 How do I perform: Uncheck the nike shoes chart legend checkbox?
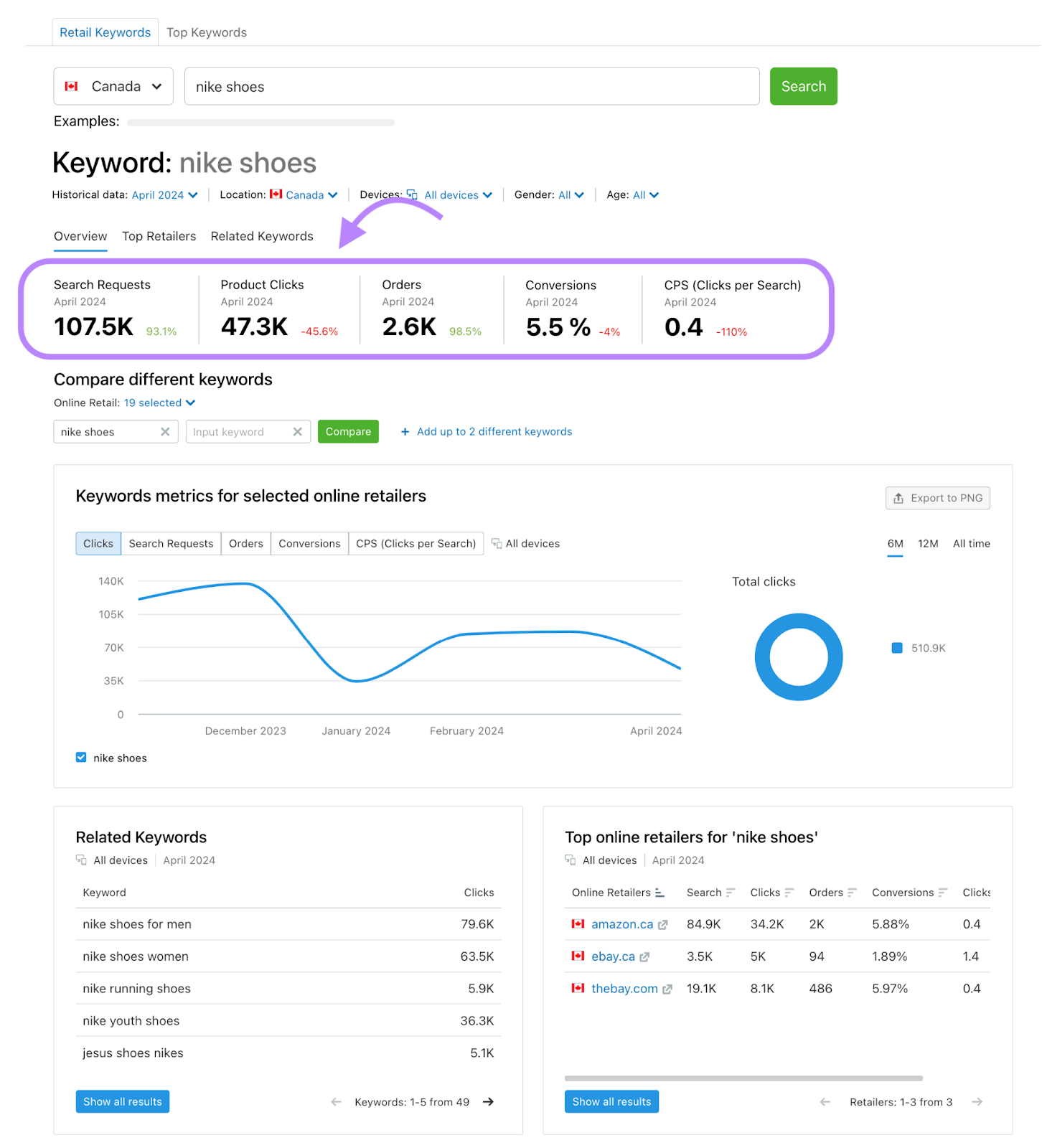(x=81, y=758)
